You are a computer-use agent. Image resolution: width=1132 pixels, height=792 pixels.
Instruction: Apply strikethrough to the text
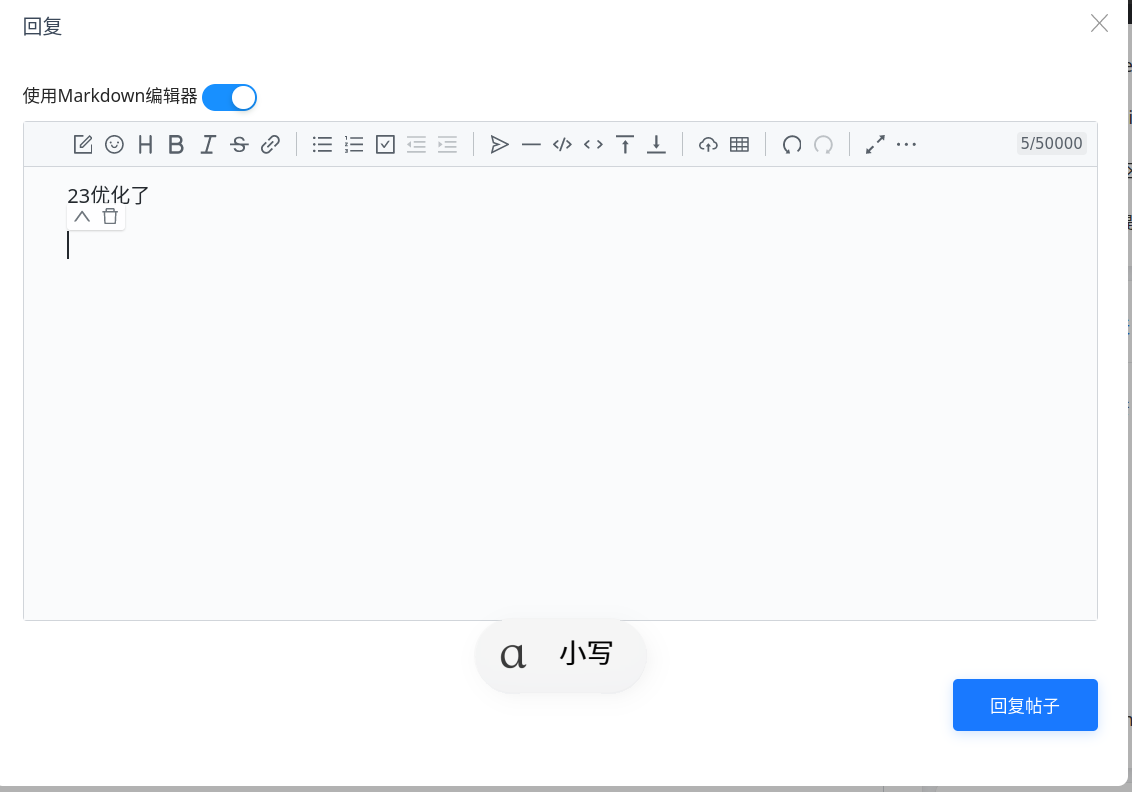(x=239, y=144)
